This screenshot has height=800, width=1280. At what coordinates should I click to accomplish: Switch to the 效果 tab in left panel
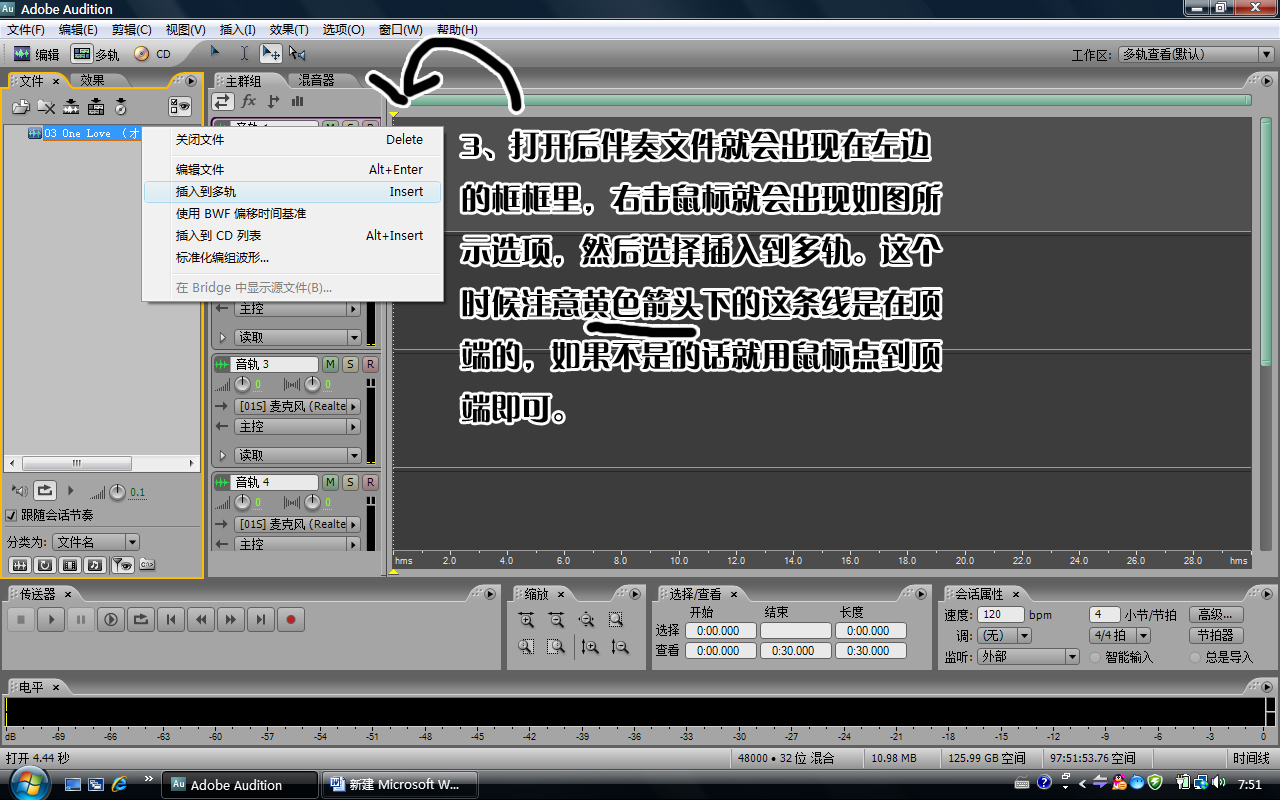click(92, 80)
